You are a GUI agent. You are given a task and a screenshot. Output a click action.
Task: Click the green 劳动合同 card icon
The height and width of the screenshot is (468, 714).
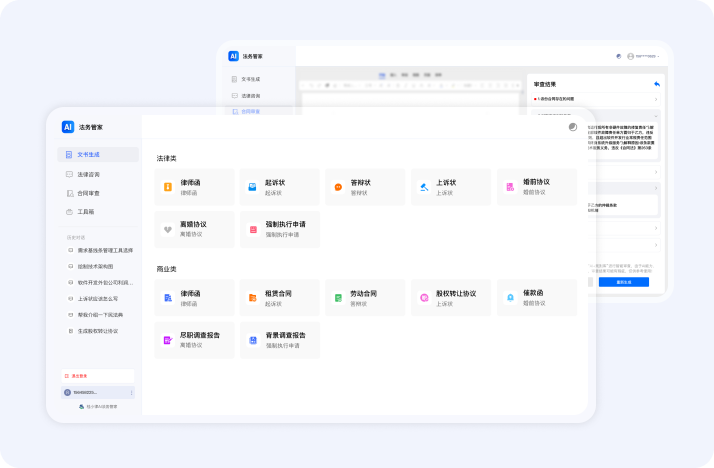[x=338, y=298]
